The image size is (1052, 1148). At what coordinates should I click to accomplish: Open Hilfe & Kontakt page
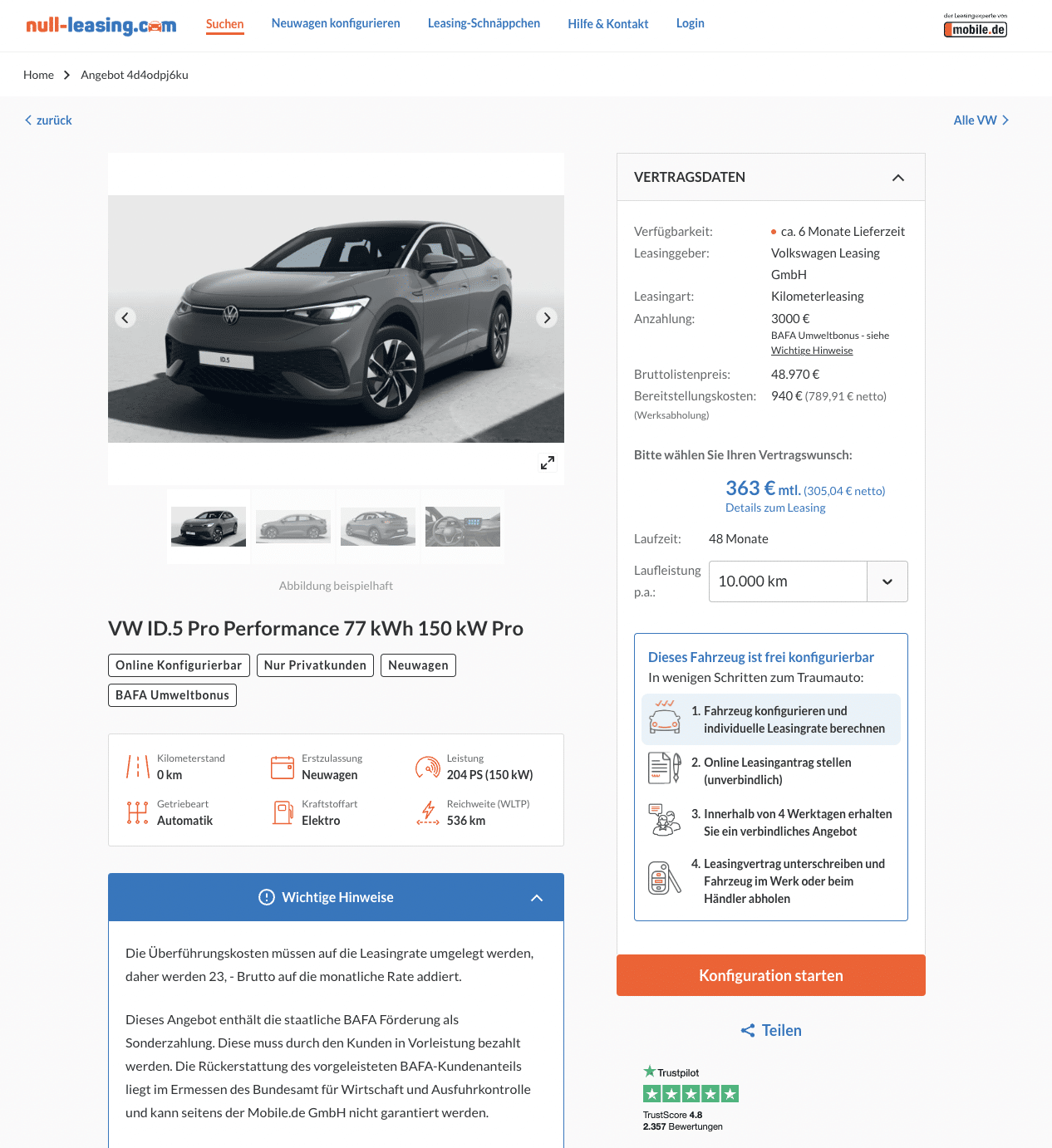coord(608,24)
